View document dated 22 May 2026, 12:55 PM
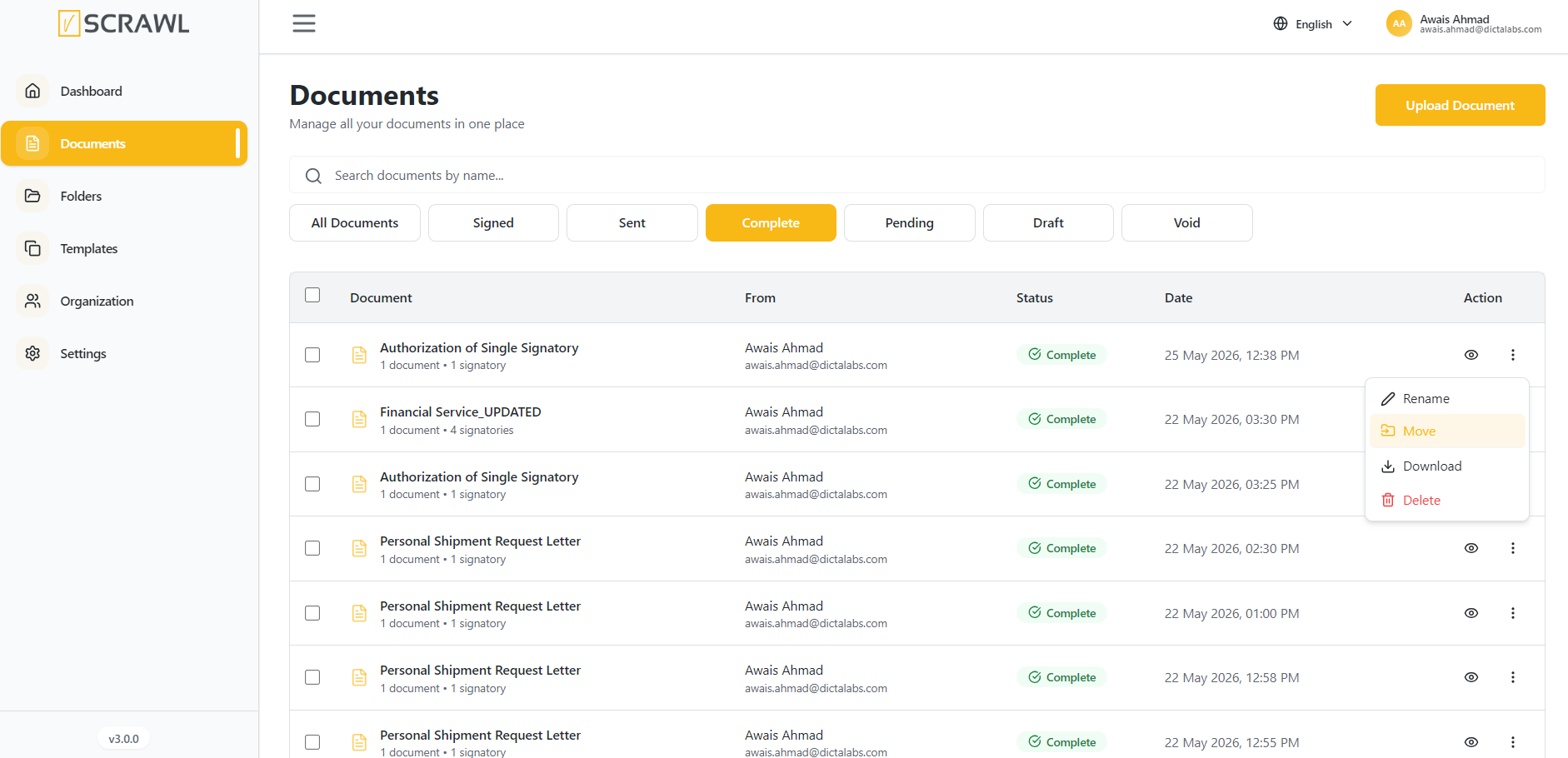The image size is (1568, 758). point(1471,742)
